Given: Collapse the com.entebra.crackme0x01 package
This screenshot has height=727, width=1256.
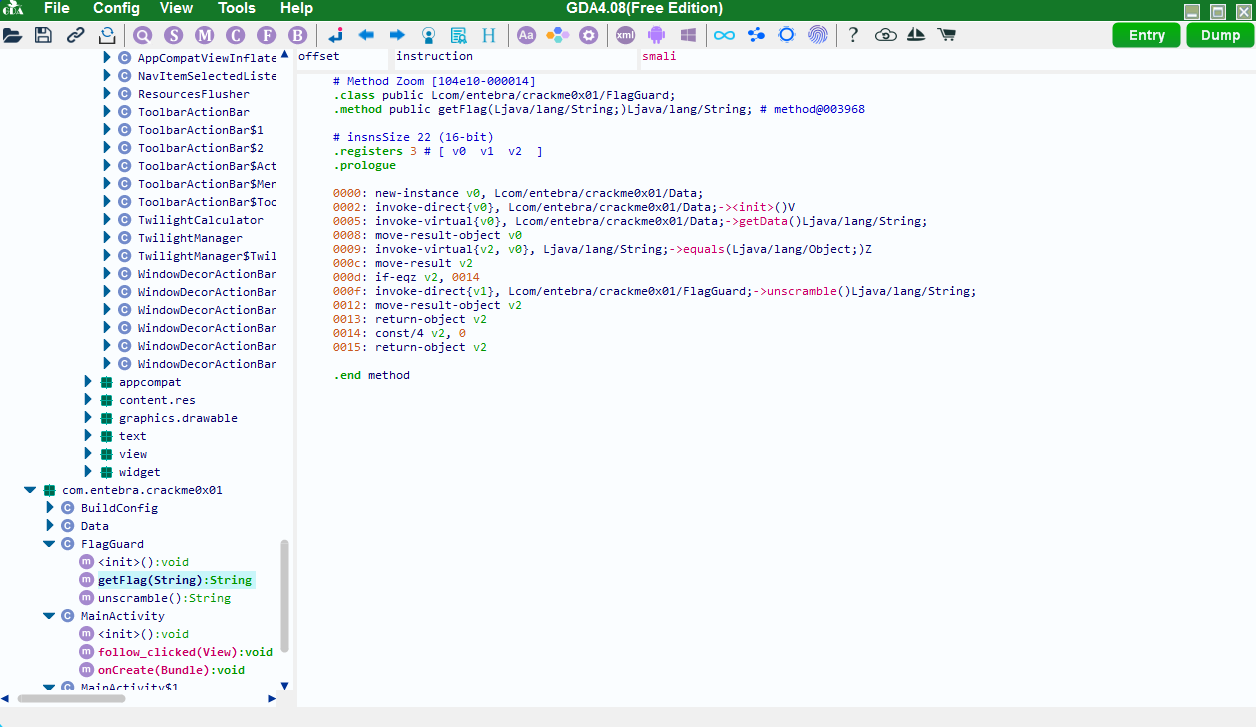Looking at the screenshot, I should tap(30, 490).
